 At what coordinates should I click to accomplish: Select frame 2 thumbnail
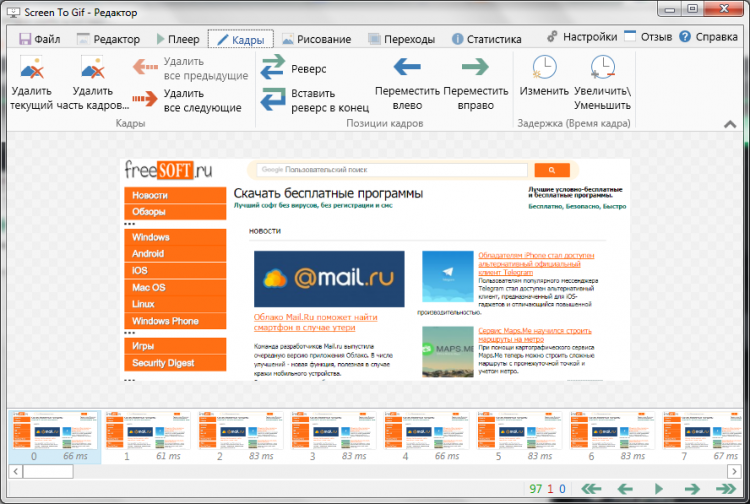(241, 430)
